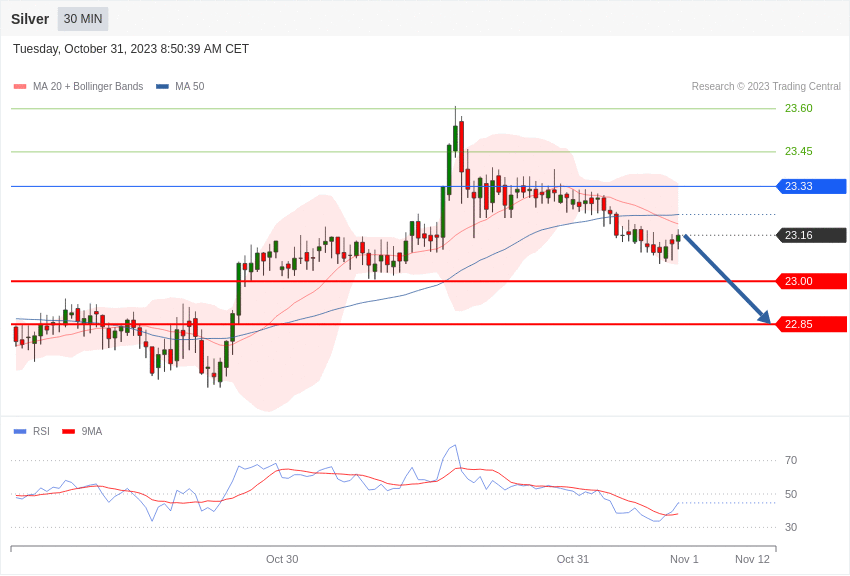The width and height of the screenshot is (850, 576).
Task: Select the MA 50 legend label
Action: (x=190, y=87)
